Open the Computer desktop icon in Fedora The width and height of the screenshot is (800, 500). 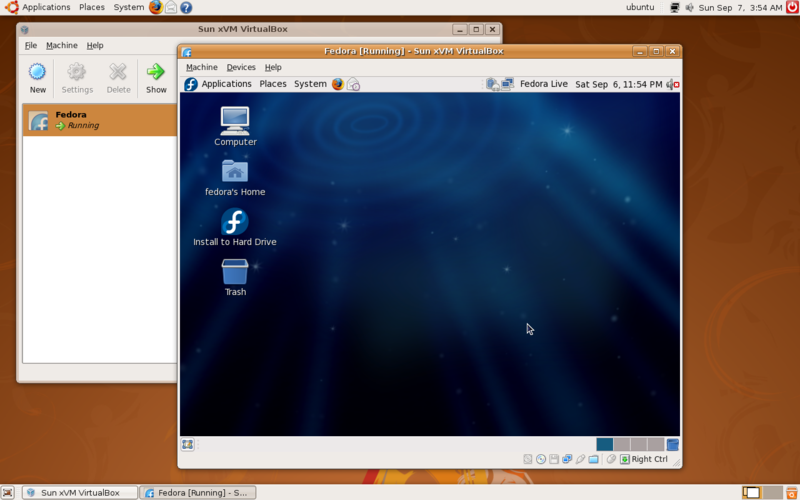click(x=235, y=127)
